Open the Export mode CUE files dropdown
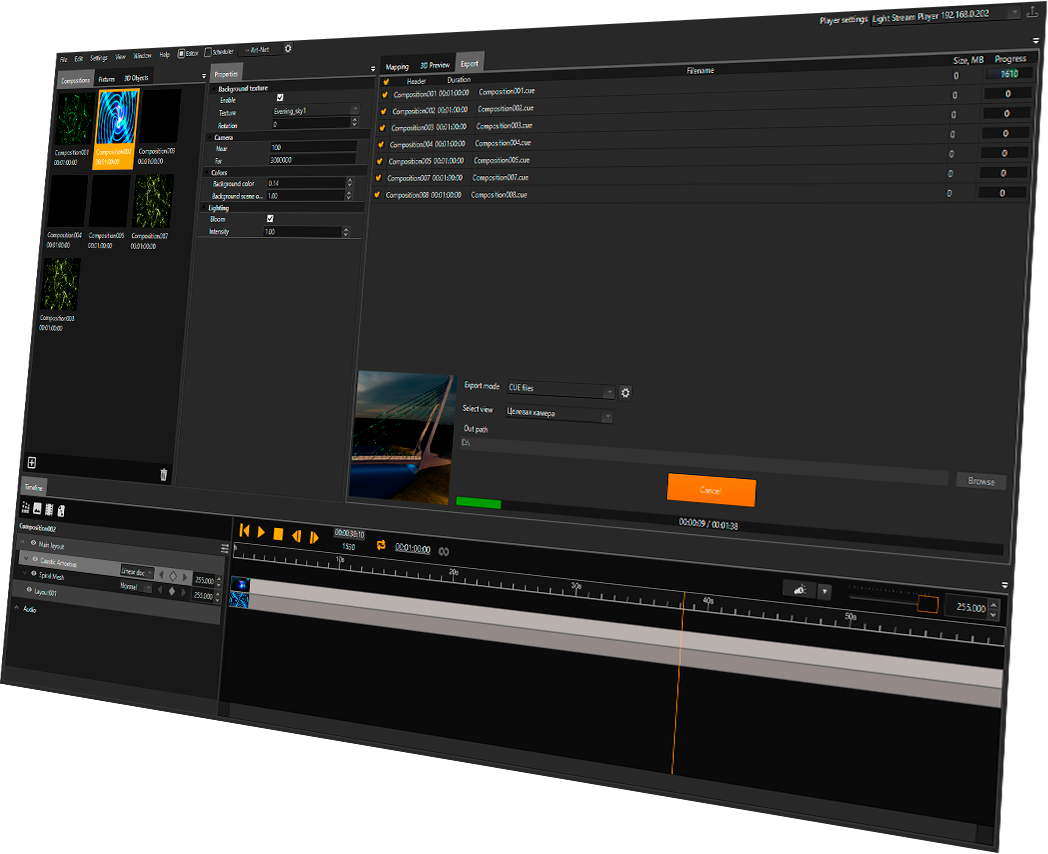The width and height of the screenshot is (1048, 854). (560, 390)
